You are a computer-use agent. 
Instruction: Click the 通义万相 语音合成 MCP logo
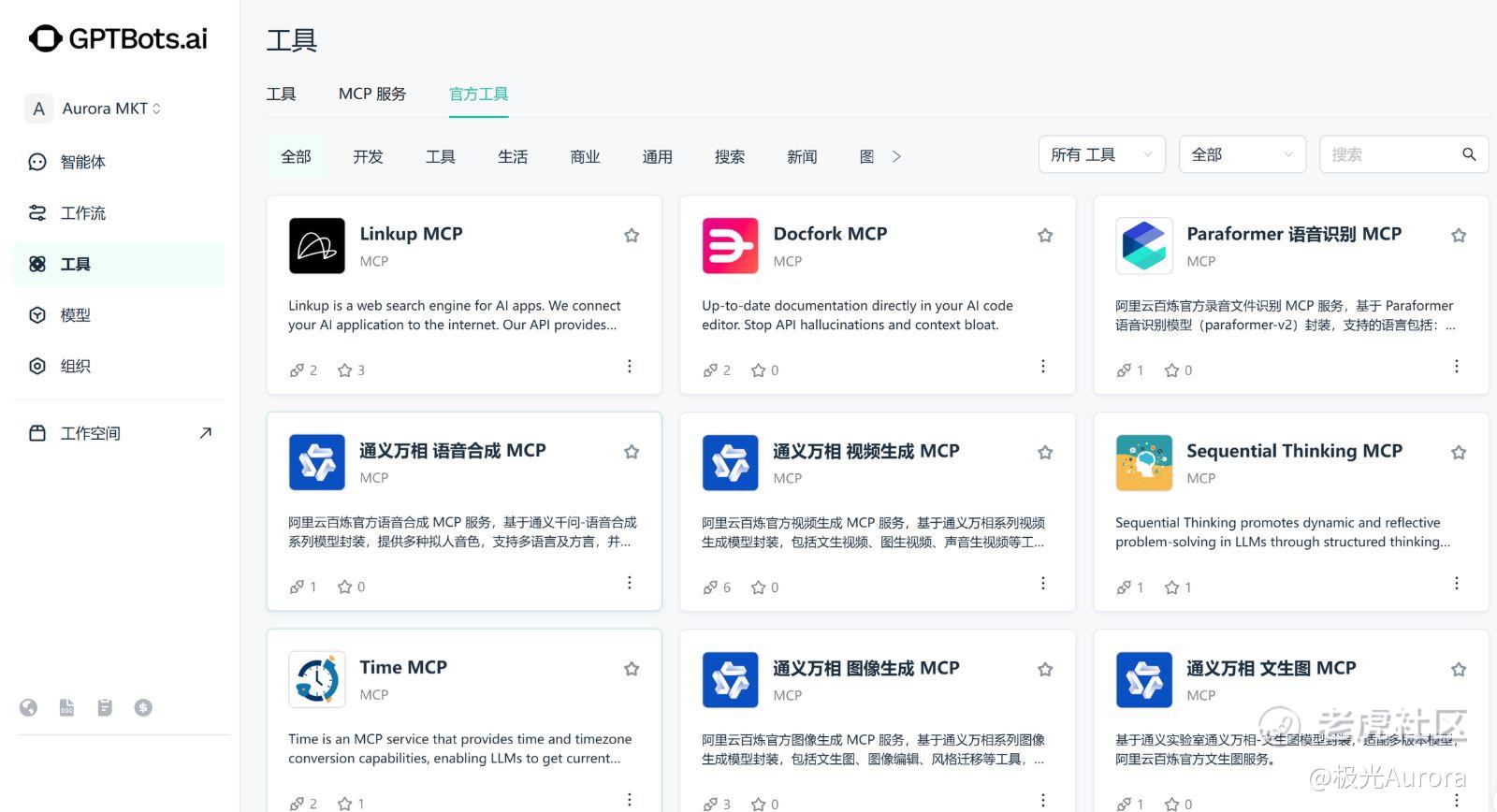317,462
